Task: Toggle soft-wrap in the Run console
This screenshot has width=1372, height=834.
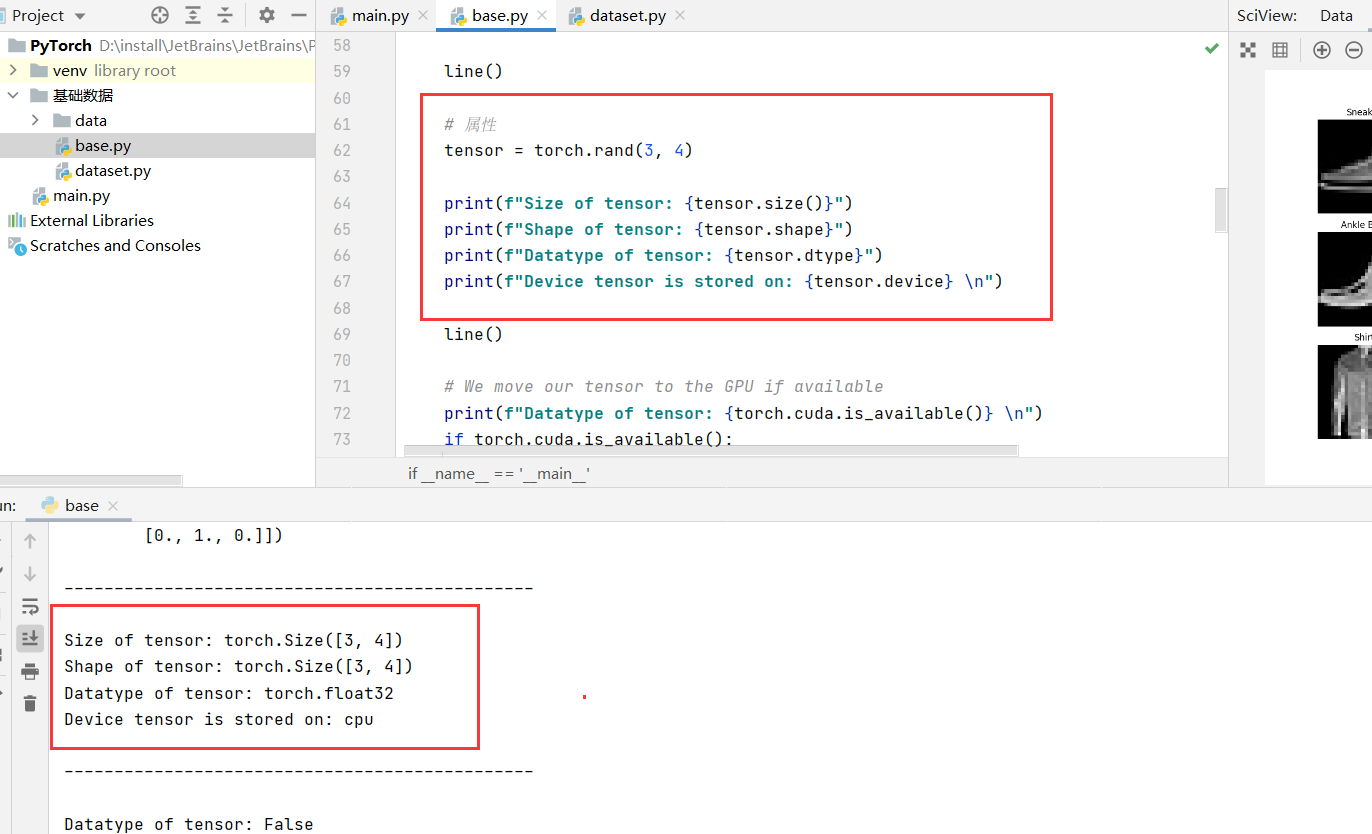Action: click(29, 606)
